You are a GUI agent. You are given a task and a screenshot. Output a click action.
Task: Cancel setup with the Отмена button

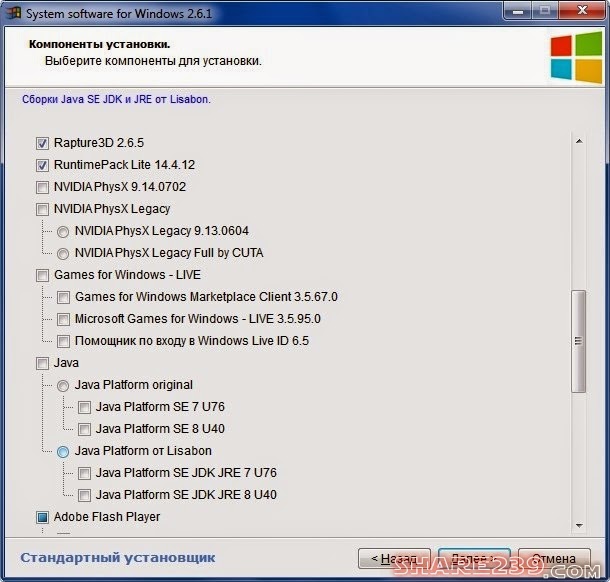pos(554,559)
